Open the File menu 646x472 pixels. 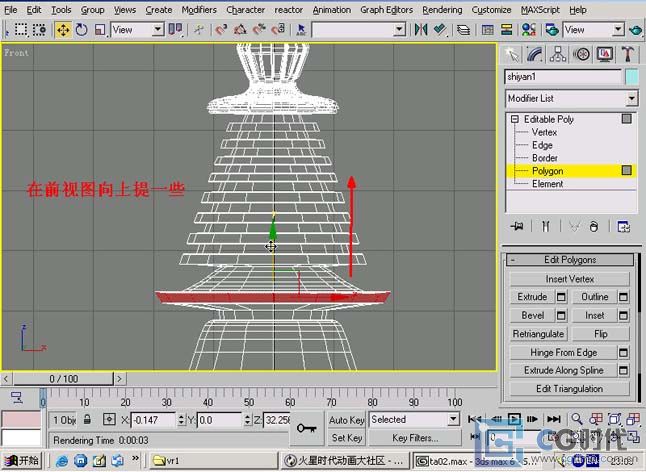click(x=11, y=9)
